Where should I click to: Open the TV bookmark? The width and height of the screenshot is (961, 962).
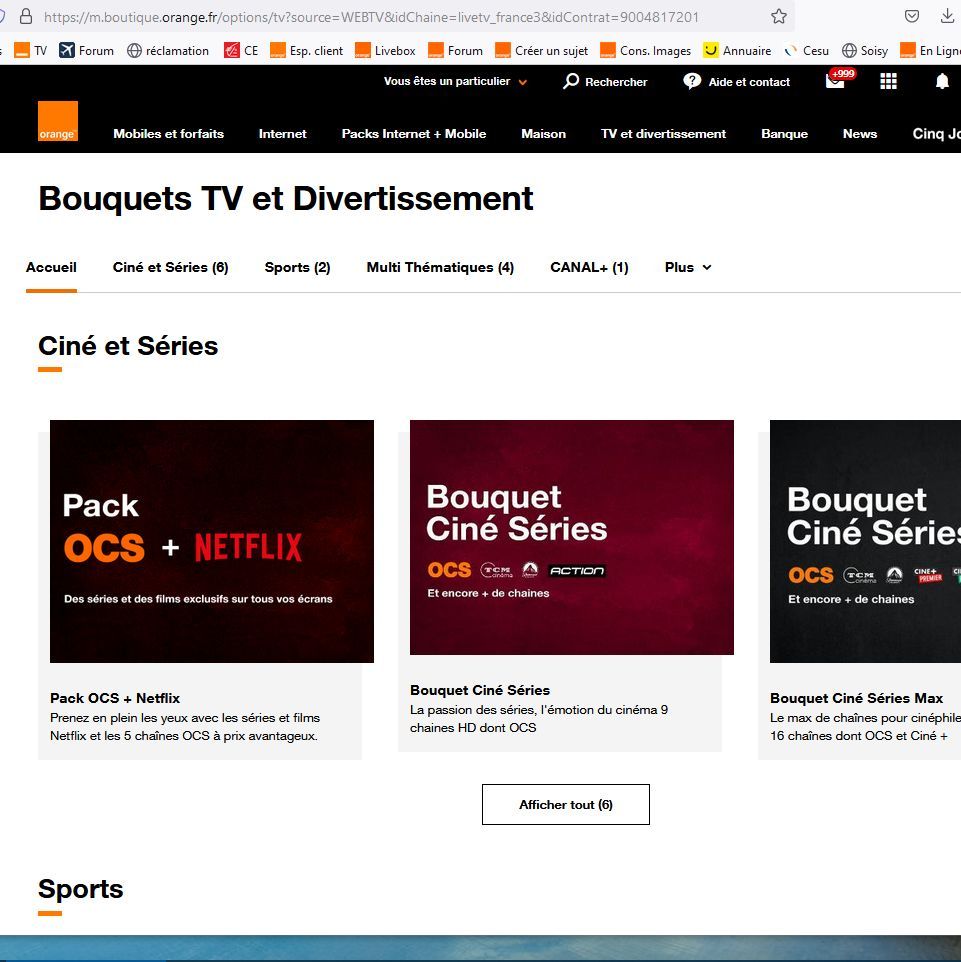pos(31,50)
